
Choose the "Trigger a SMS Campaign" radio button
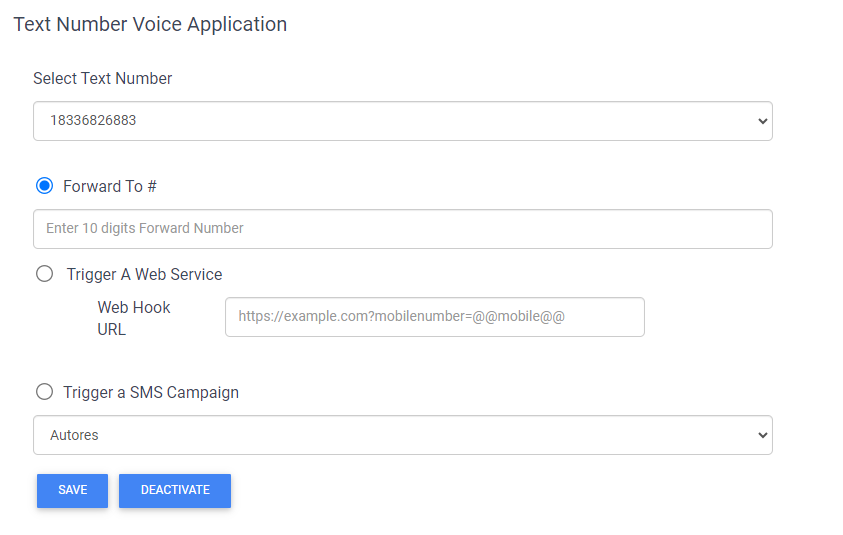click(x=44, y=392)
